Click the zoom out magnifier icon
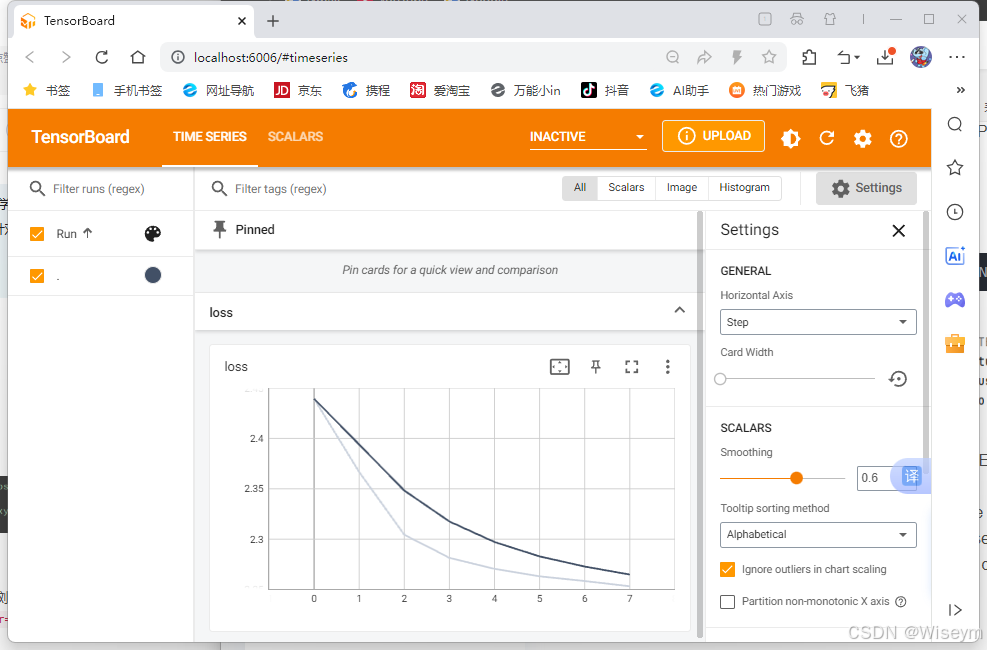The width and height of the screenshot is (987, 650). (672, 58)
